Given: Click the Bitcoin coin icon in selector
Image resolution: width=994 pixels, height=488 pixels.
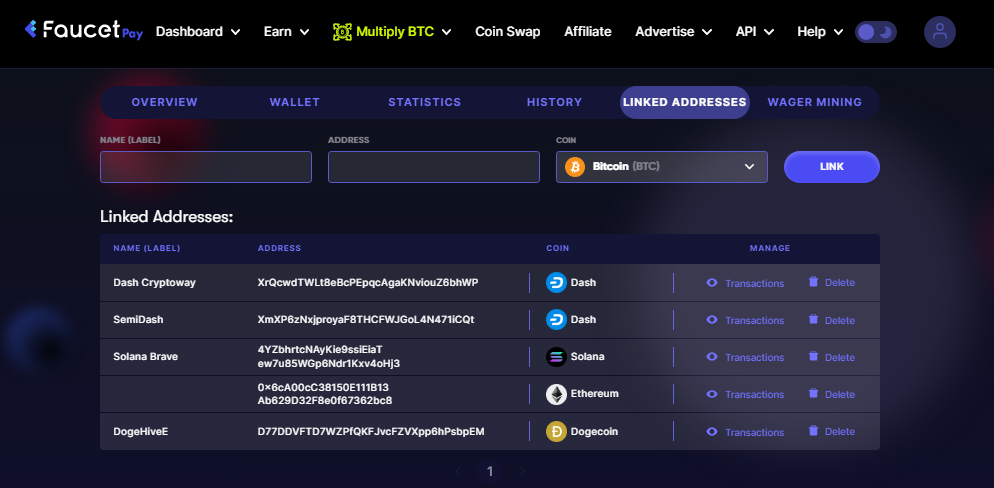Looking at the screenshot, I should click(x=575, y=167).
